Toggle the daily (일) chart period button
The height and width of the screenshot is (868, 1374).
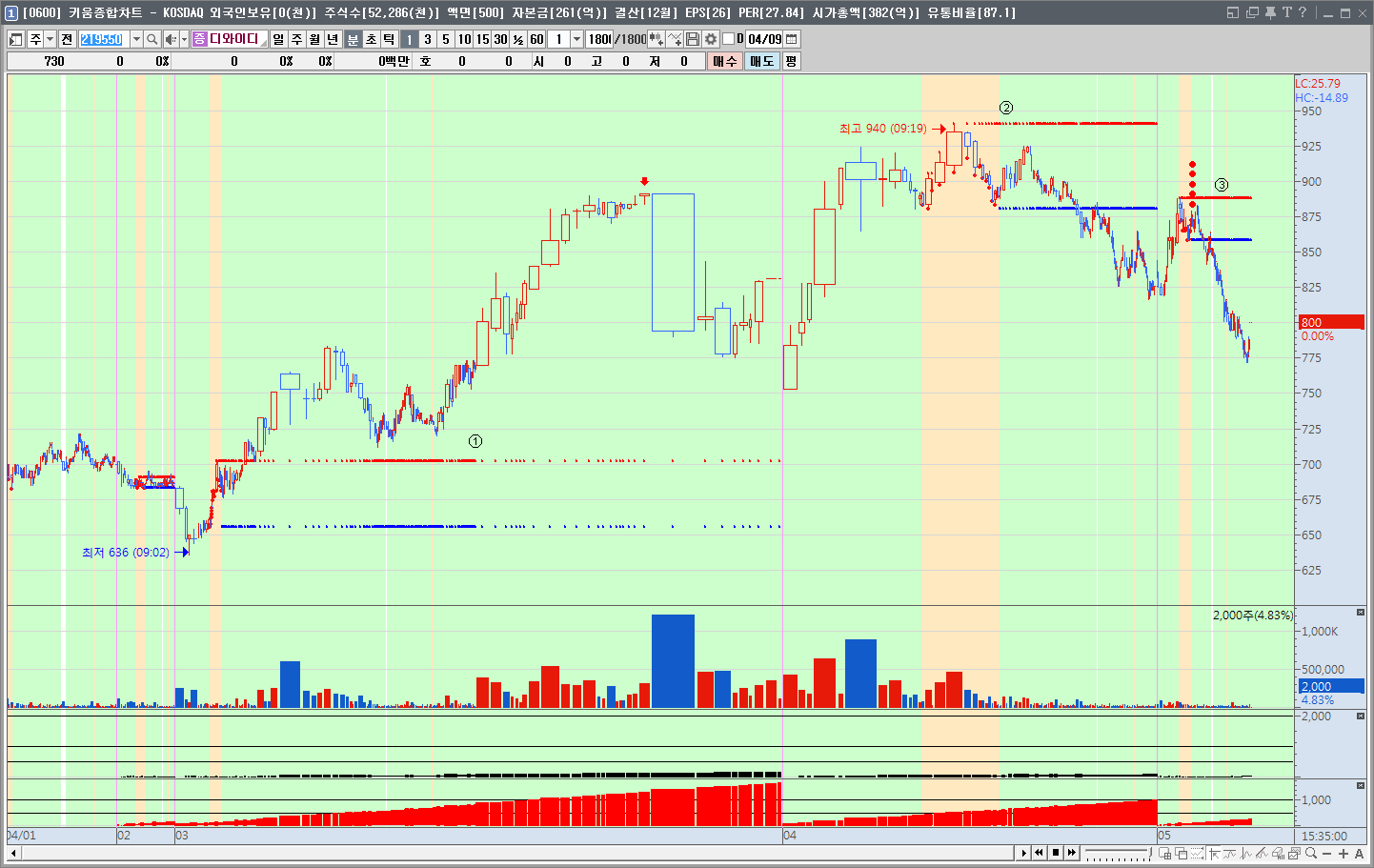278,39
